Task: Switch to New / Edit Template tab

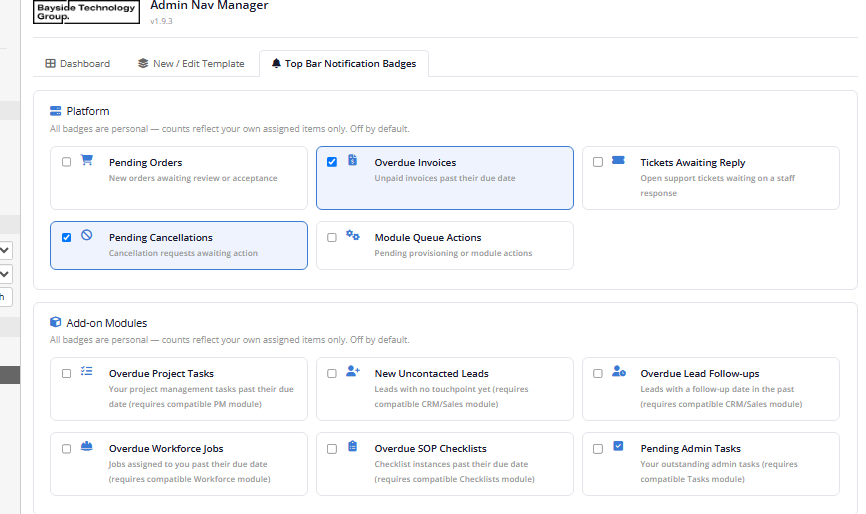Action: tap(191, 63)
